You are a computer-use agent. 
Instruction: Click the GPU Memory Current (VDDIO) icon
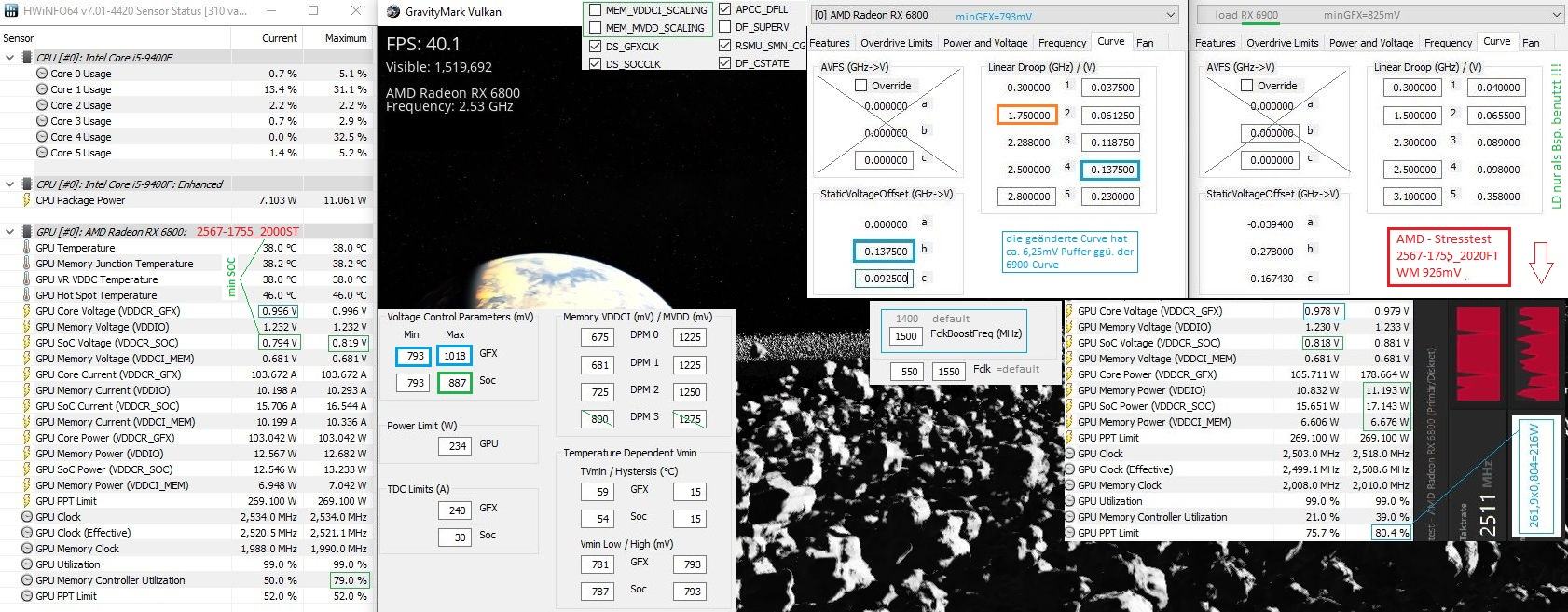click(27, 390)
